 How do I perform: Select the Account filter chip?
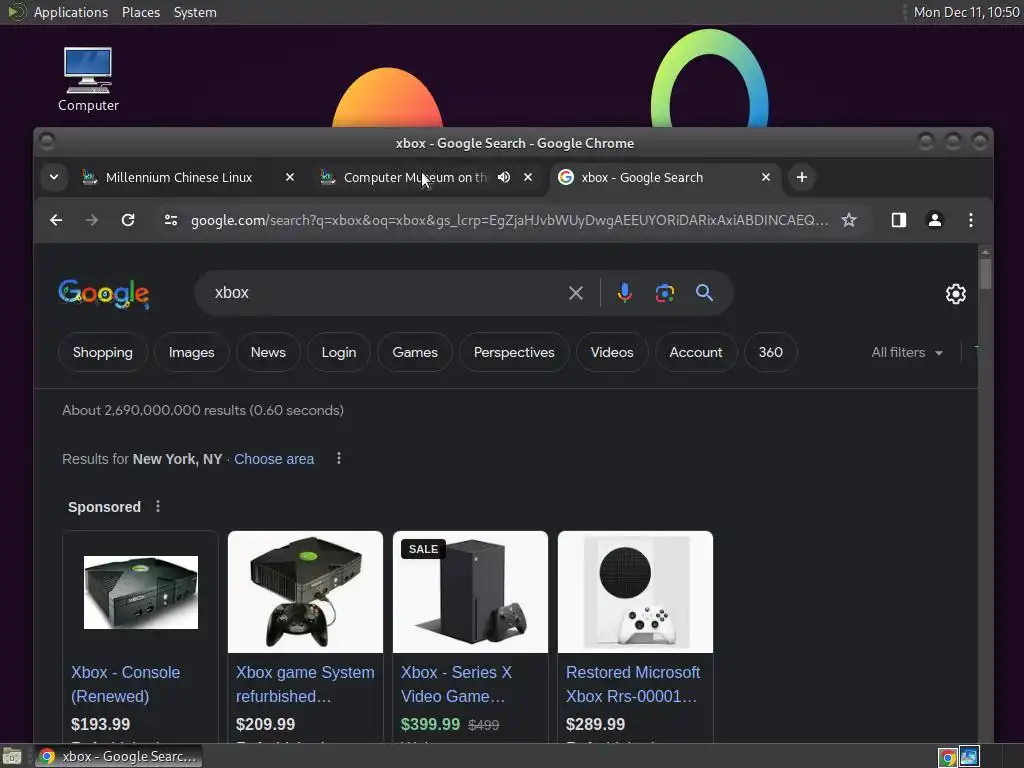tap(696, 352)
